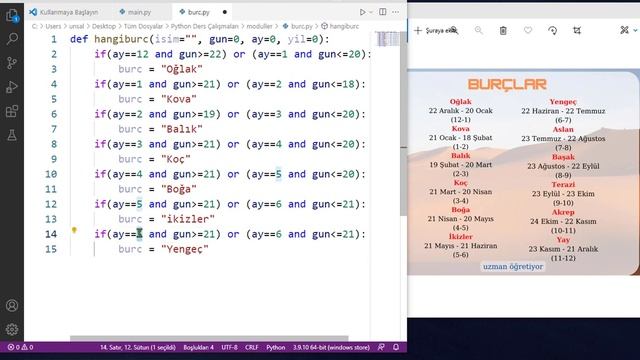Click the string "Boğa" on line 11
The width and height of the screenshot is (640, 360).
(x=179, y=189)
